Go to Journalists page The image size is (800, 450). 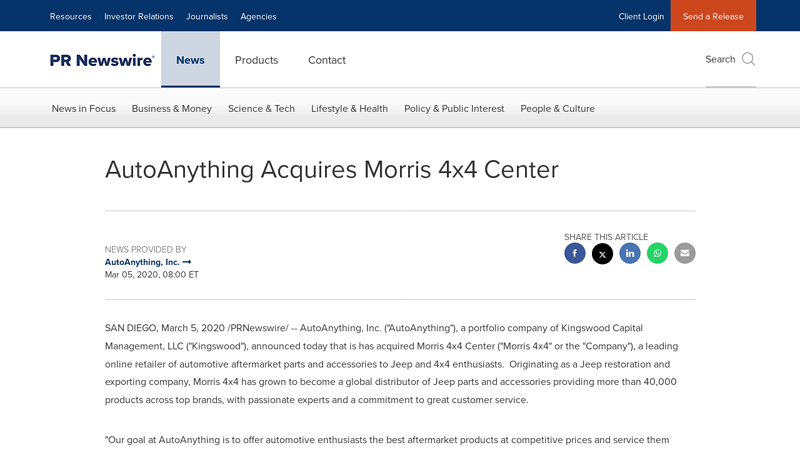click(207, 16)
